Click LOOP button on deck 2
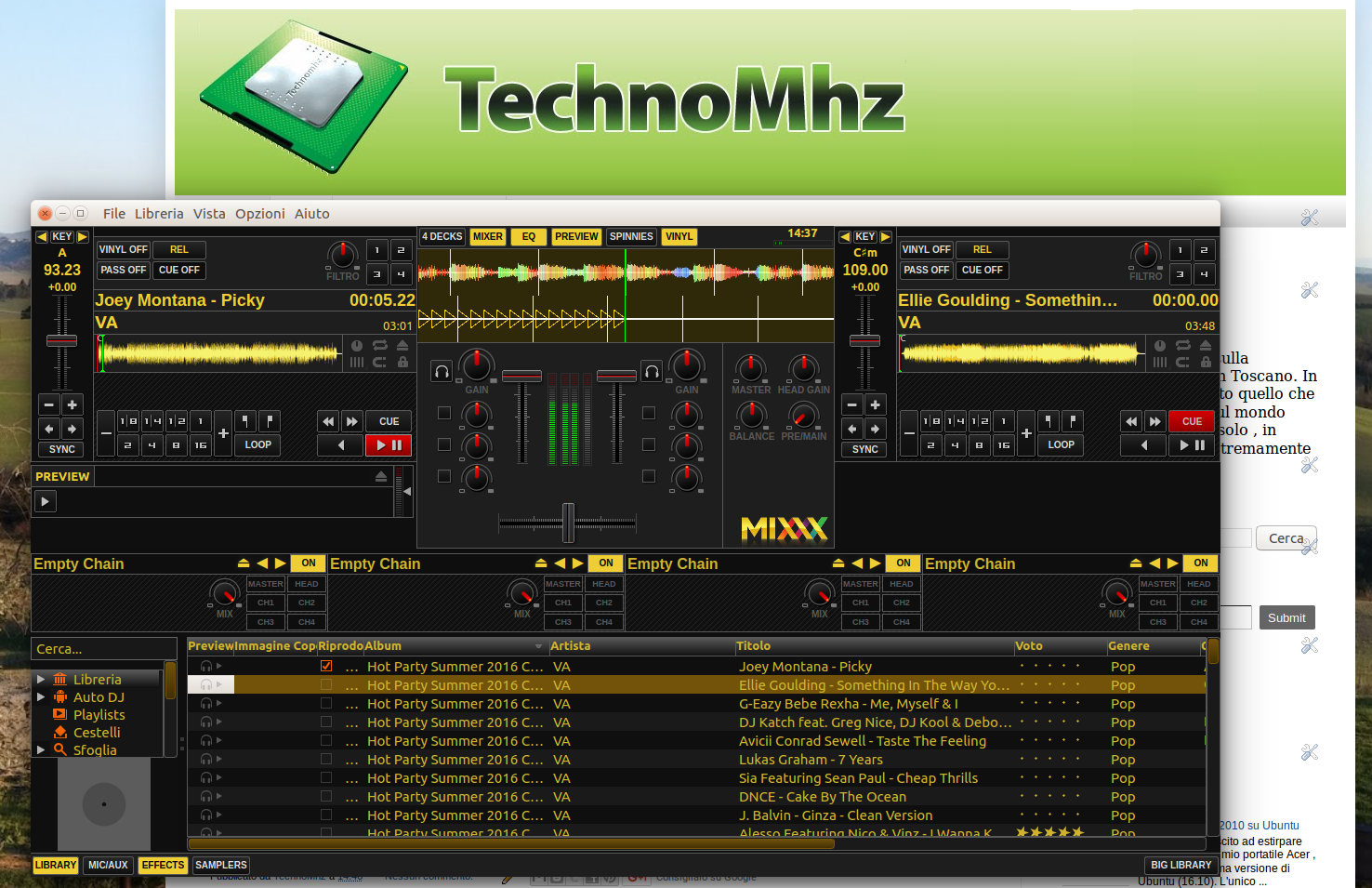Image resolution: width=1372 pixels, height=888 pixels. [x=1062, y=444]
